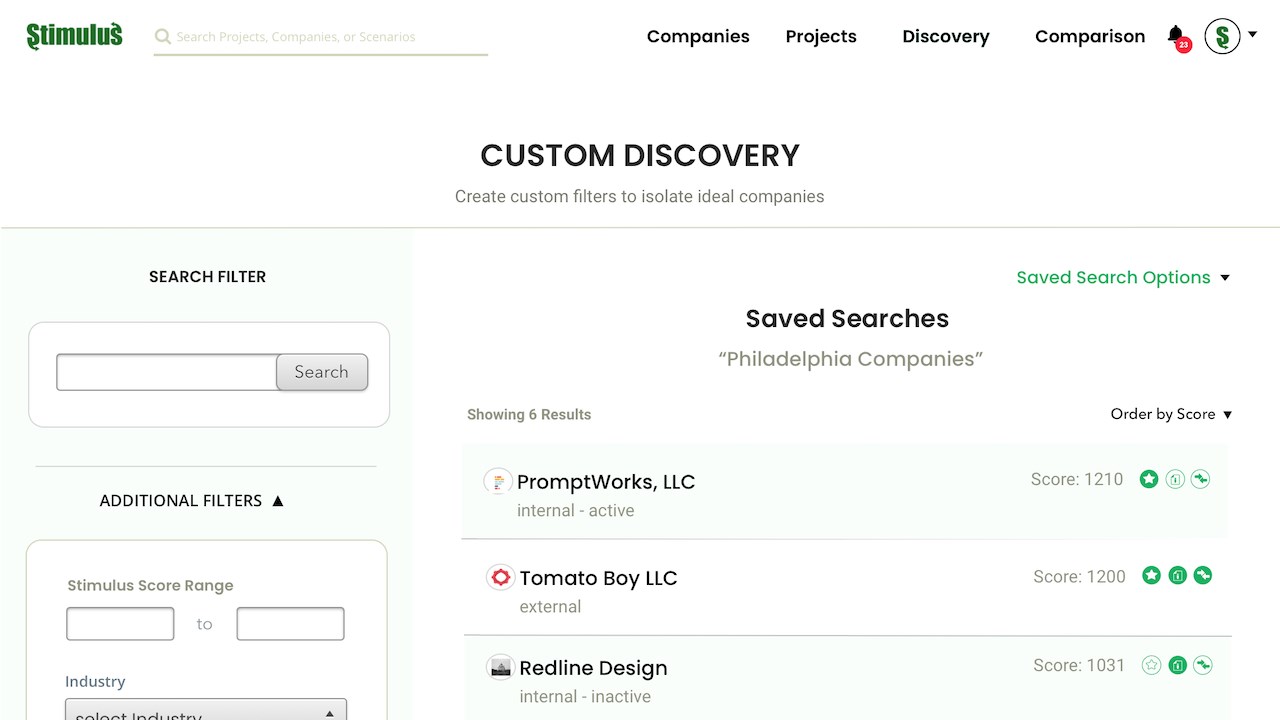Toggle the compare arrows for PromptWorks, LLC
Screen dimensions: 1280x720
[x=1200, y=479]
